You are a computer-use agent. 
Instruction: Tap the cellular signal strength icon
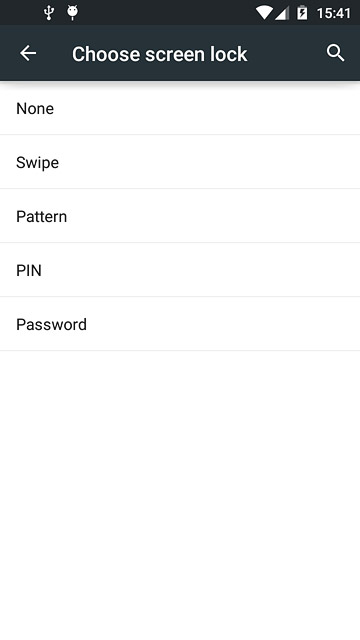282,13
